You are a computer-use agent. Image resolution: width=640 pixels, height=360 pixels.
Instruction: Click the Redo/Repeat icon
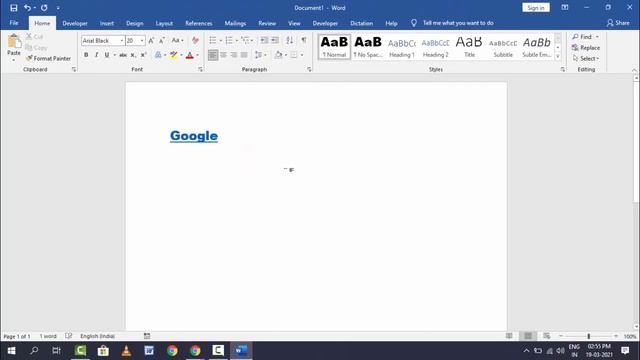coord(44,8)
